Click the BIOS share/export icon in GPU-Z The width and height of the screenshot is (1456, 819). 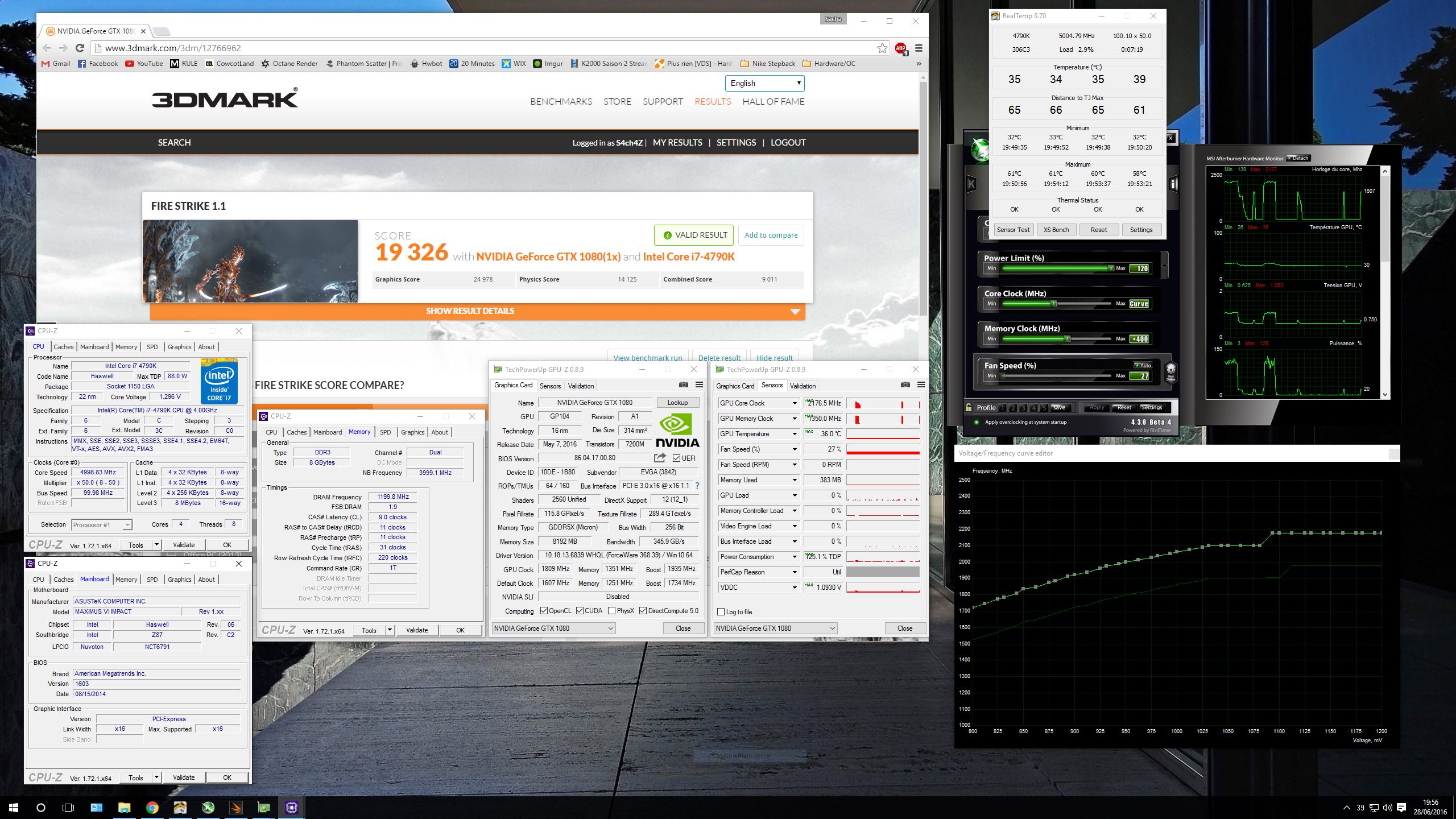[660, 458]
